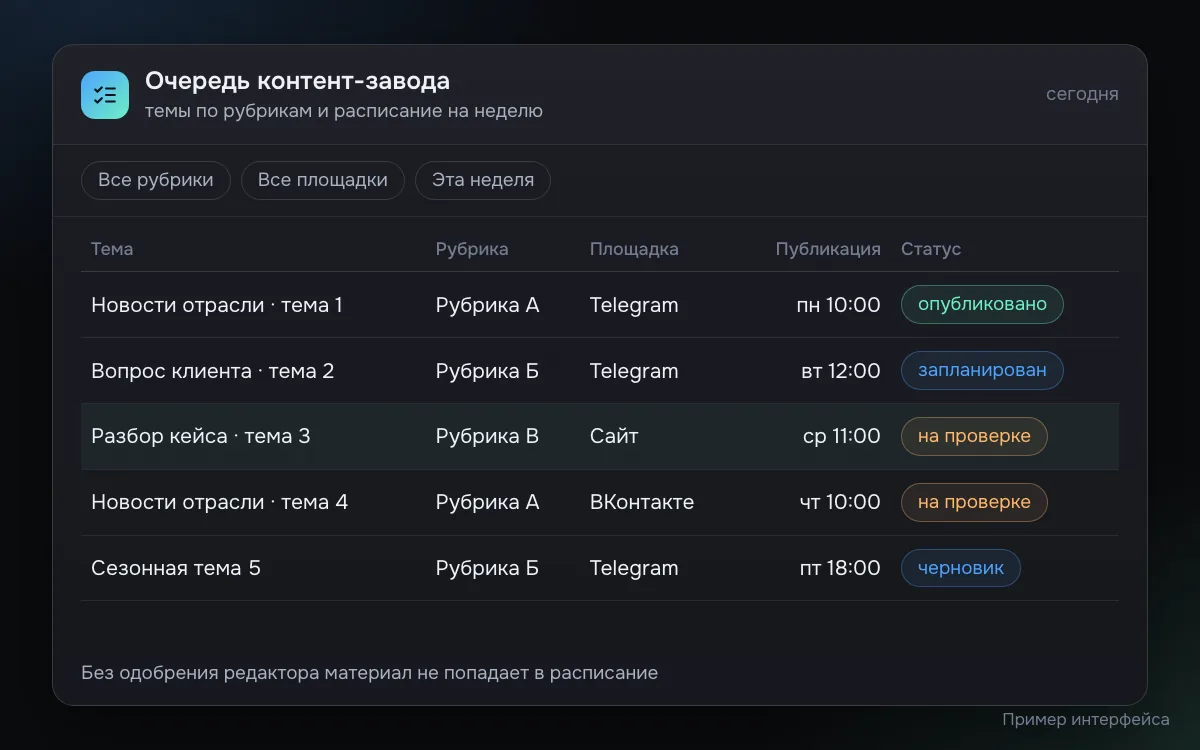Screen dimensions: 1200x750
Task: Click the "опубликовано" status badge
Action: [982, 304]
